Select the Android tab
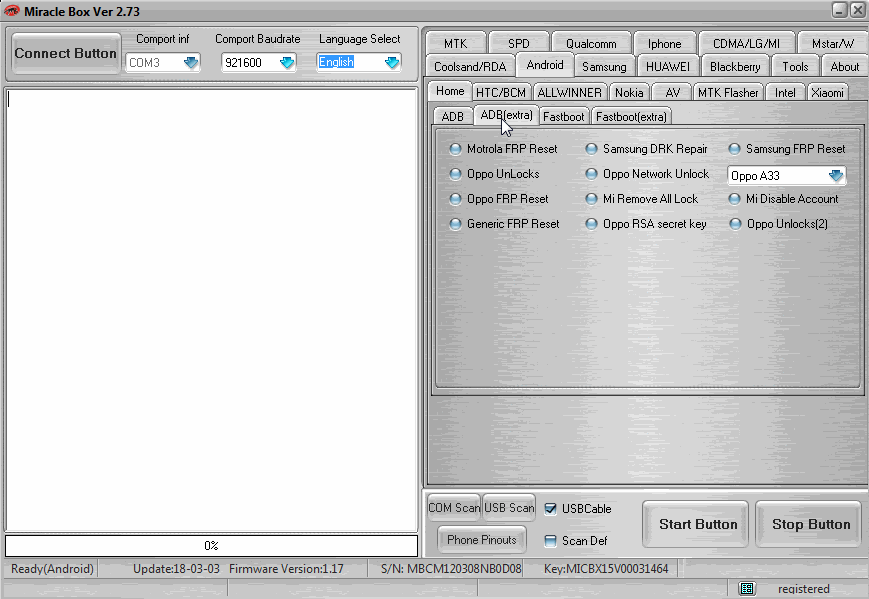 coord(545,65)
